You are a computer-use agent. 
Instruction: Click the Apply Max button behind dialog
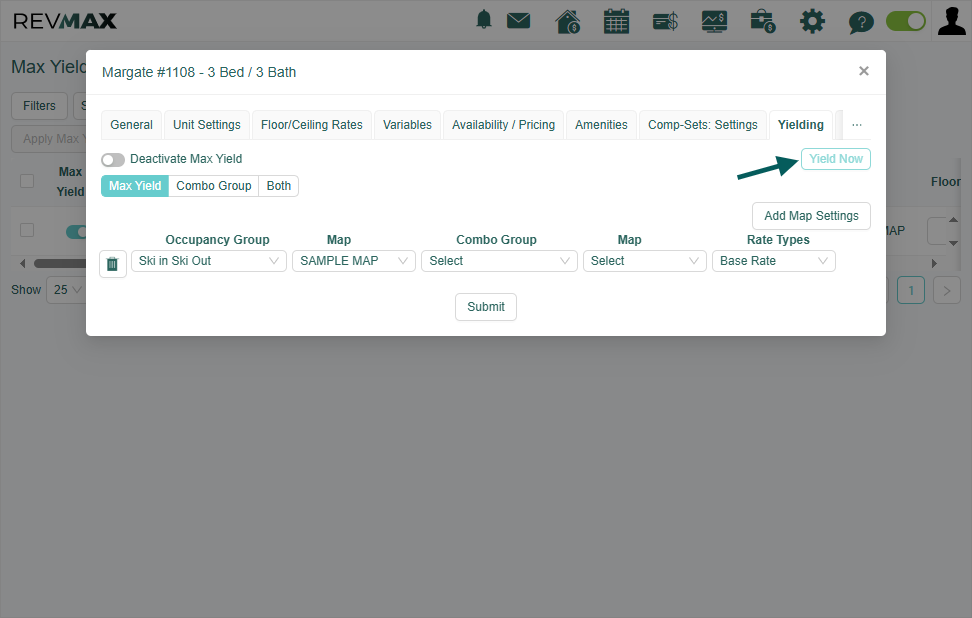point(50,139)
